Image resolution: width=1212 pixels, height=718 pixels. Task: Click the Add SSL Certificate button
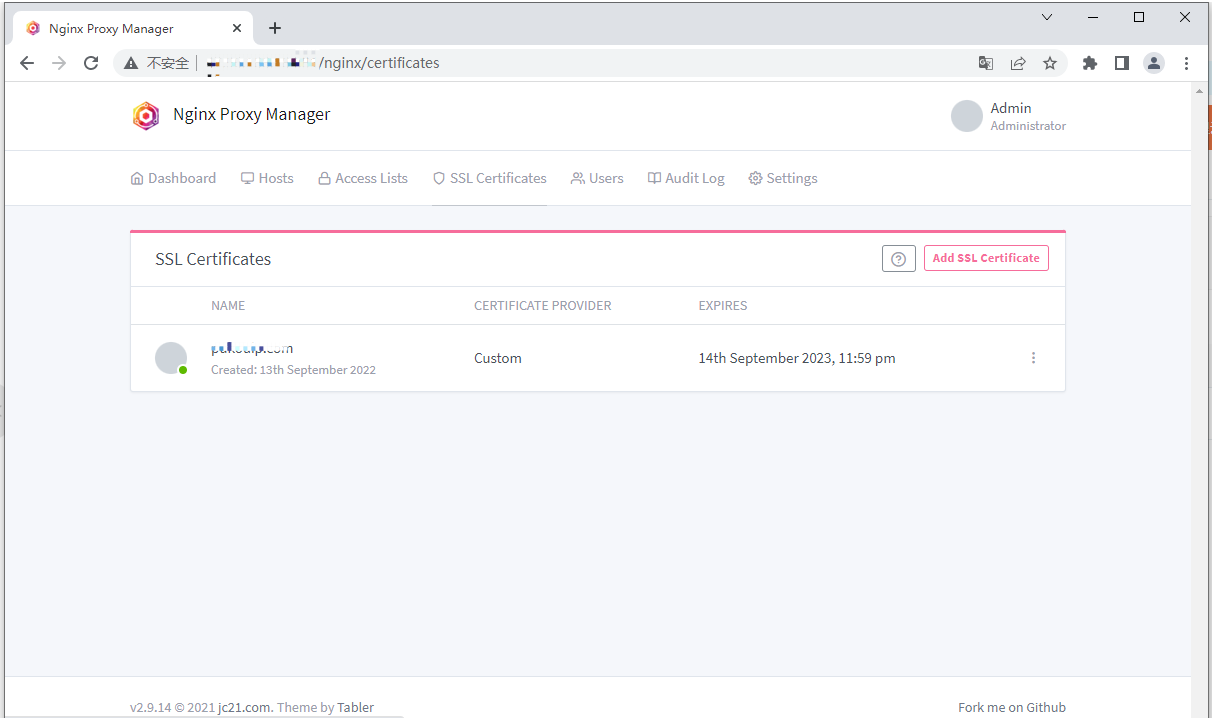click(x=985, y=258)
